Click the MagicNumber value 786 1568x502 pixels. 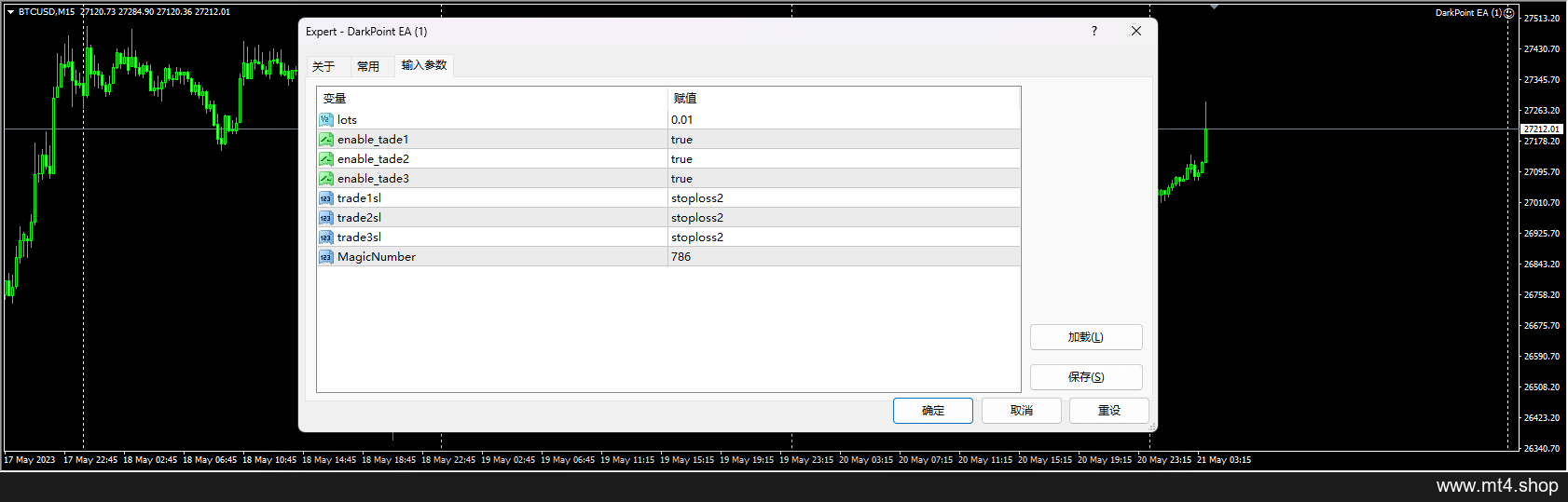[x=681, y=257]
